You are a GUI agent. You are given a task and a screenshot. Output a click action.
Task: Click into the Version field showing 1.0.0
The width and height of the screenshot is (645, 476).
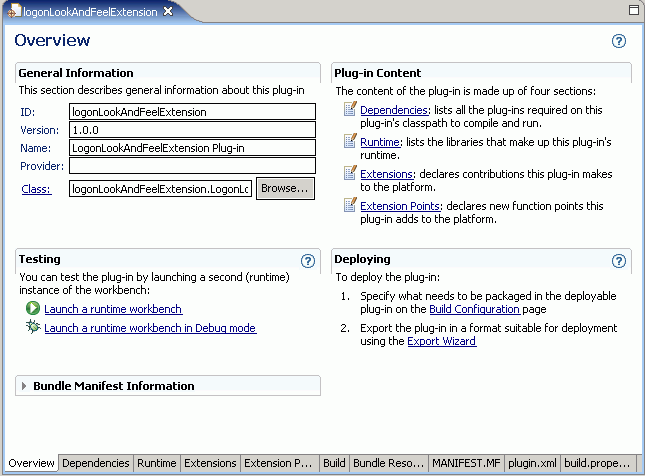pyautogui.click(x=192, y=130)
